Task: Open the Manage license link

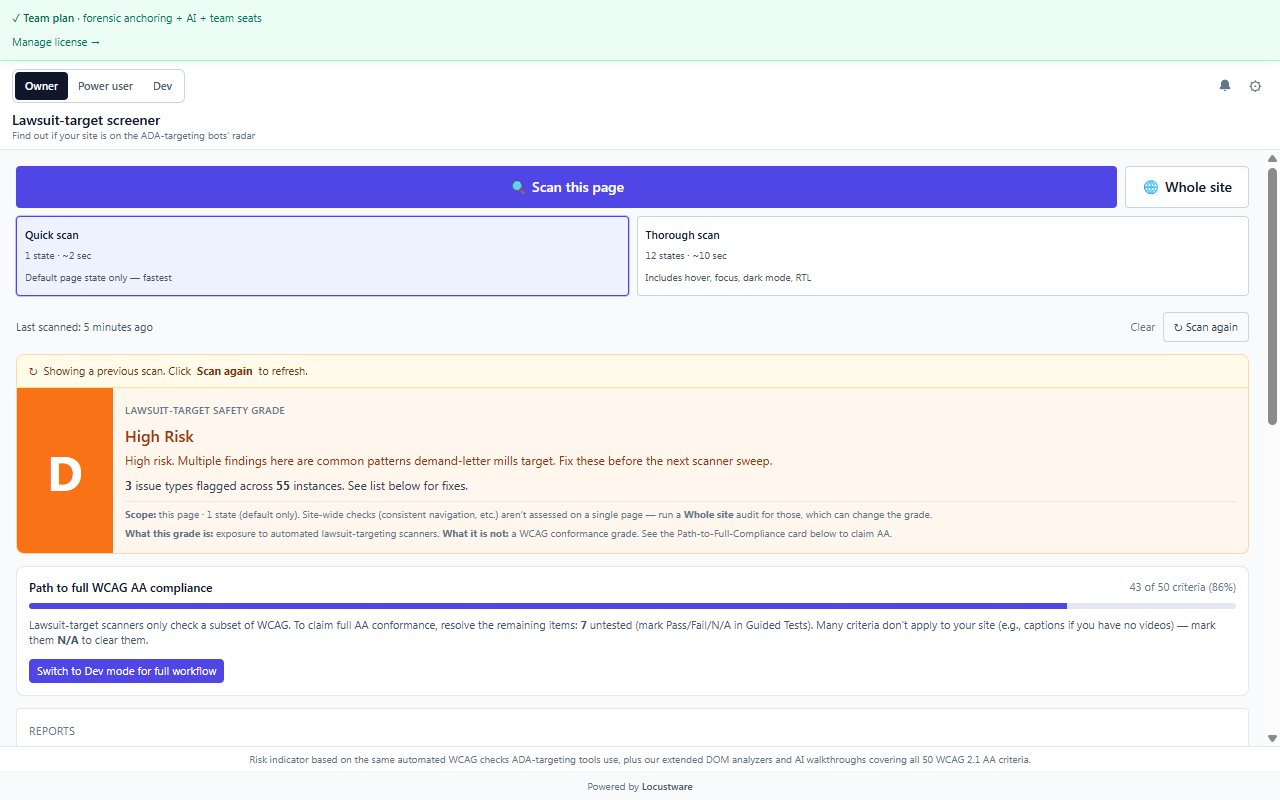Action: [56, 42]
